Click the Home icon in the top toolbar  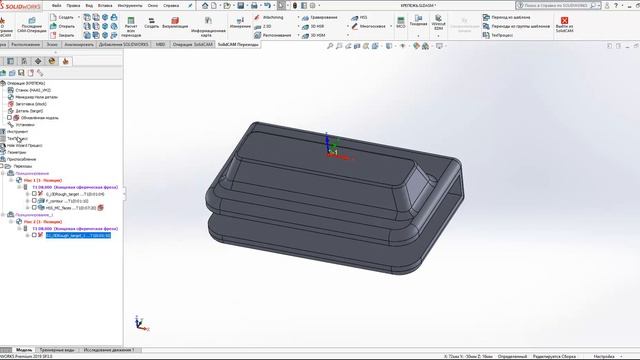tap(205, 6)
